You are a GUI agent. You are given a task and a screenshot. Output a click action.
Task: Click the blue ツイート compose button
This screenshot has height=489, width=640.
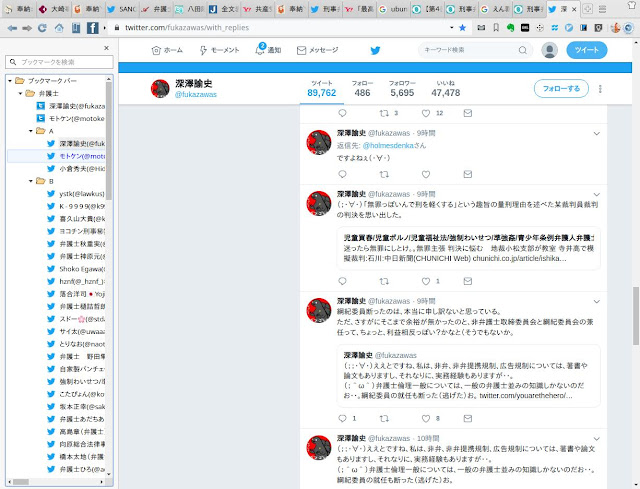(x=587, y=50)
